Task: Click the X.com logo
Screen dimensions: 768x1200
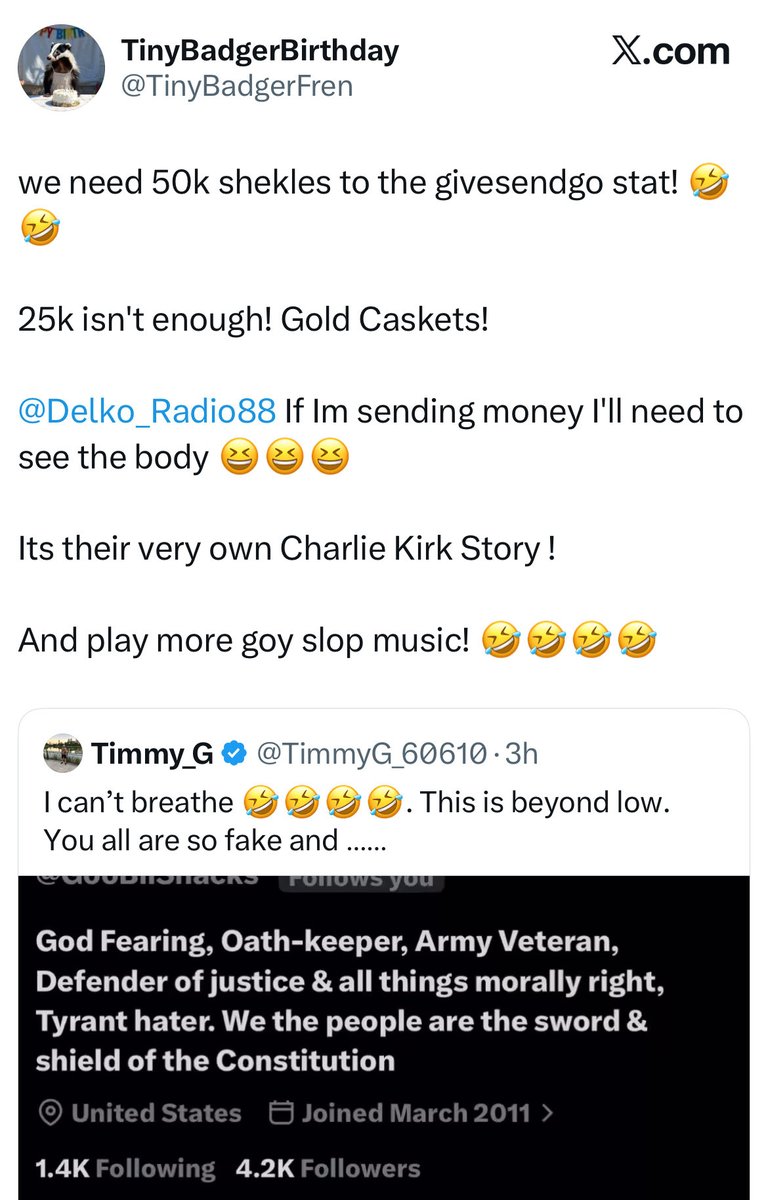Action: pyautogui.click(x=670, y=52)
